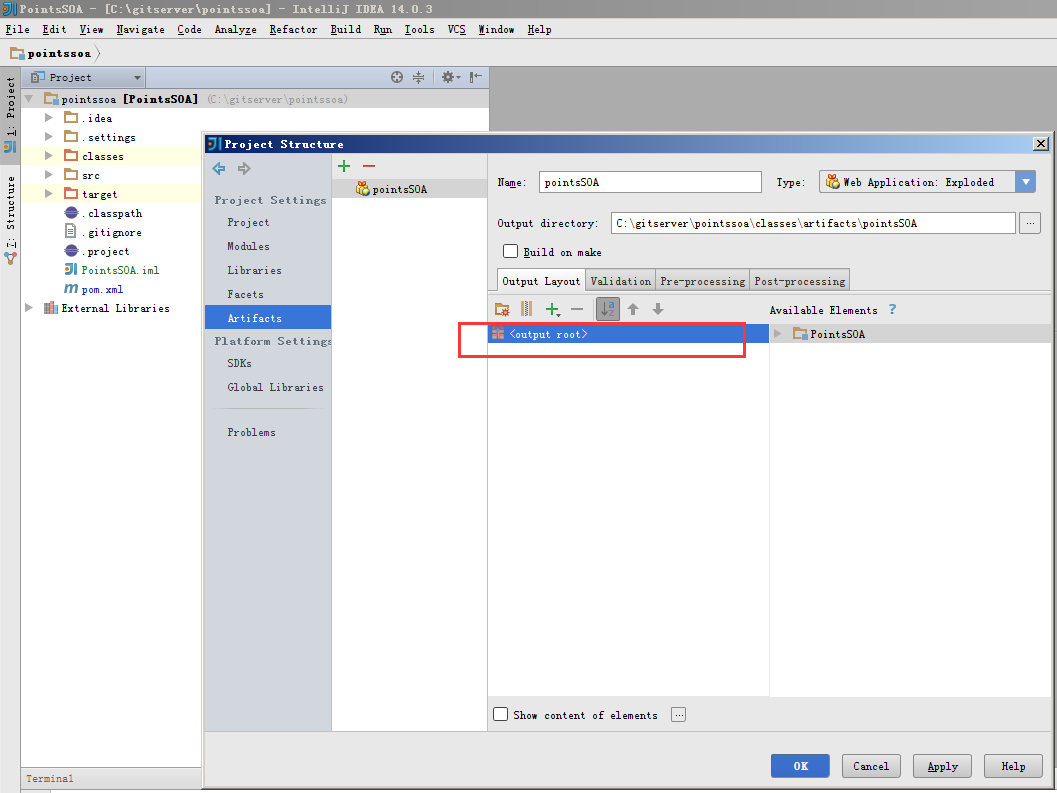Viewport: 1057px width, 793px height.
Task: Add a new artifact with green plus
Action: (x=344, y=166)
